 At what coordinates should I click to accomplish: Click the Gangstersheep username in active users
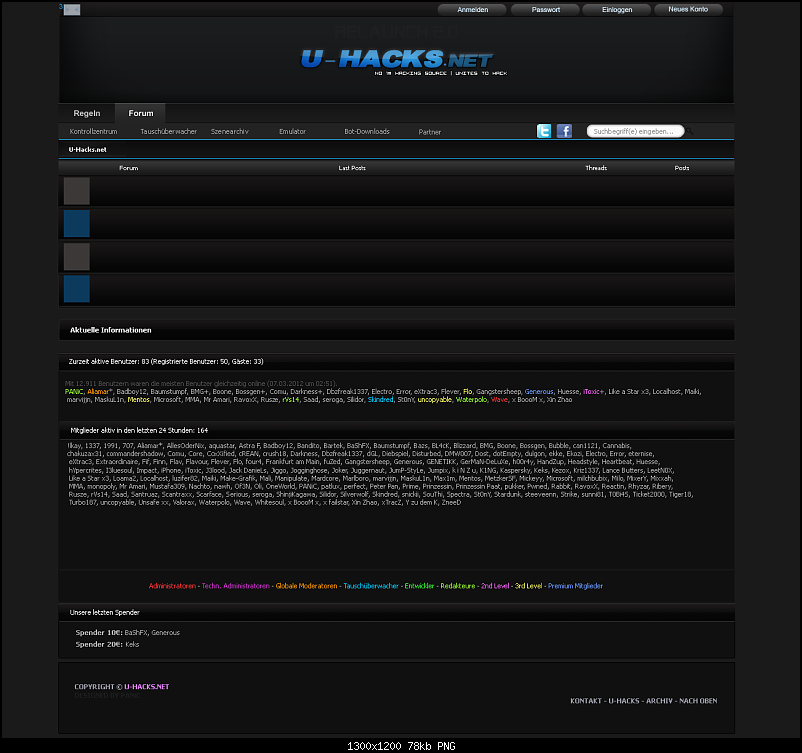(x=498, y=391)
